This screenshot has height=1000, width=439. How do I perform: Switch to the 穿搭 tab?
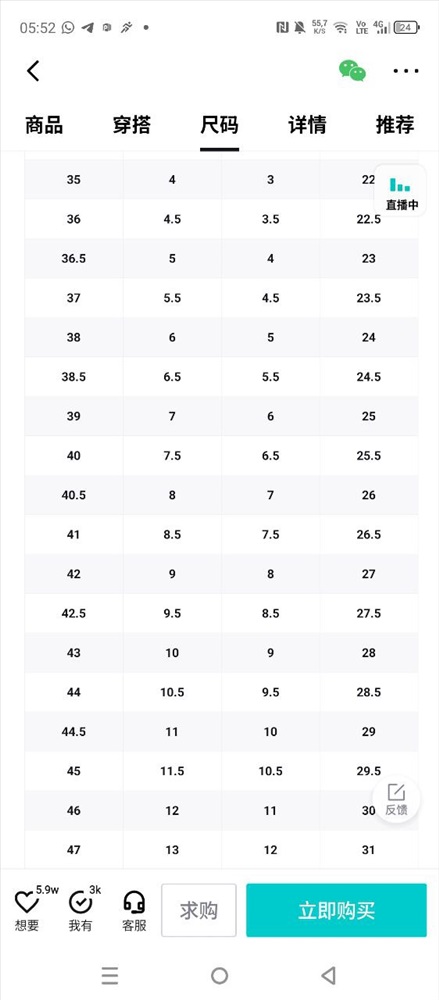coord(131,124)
